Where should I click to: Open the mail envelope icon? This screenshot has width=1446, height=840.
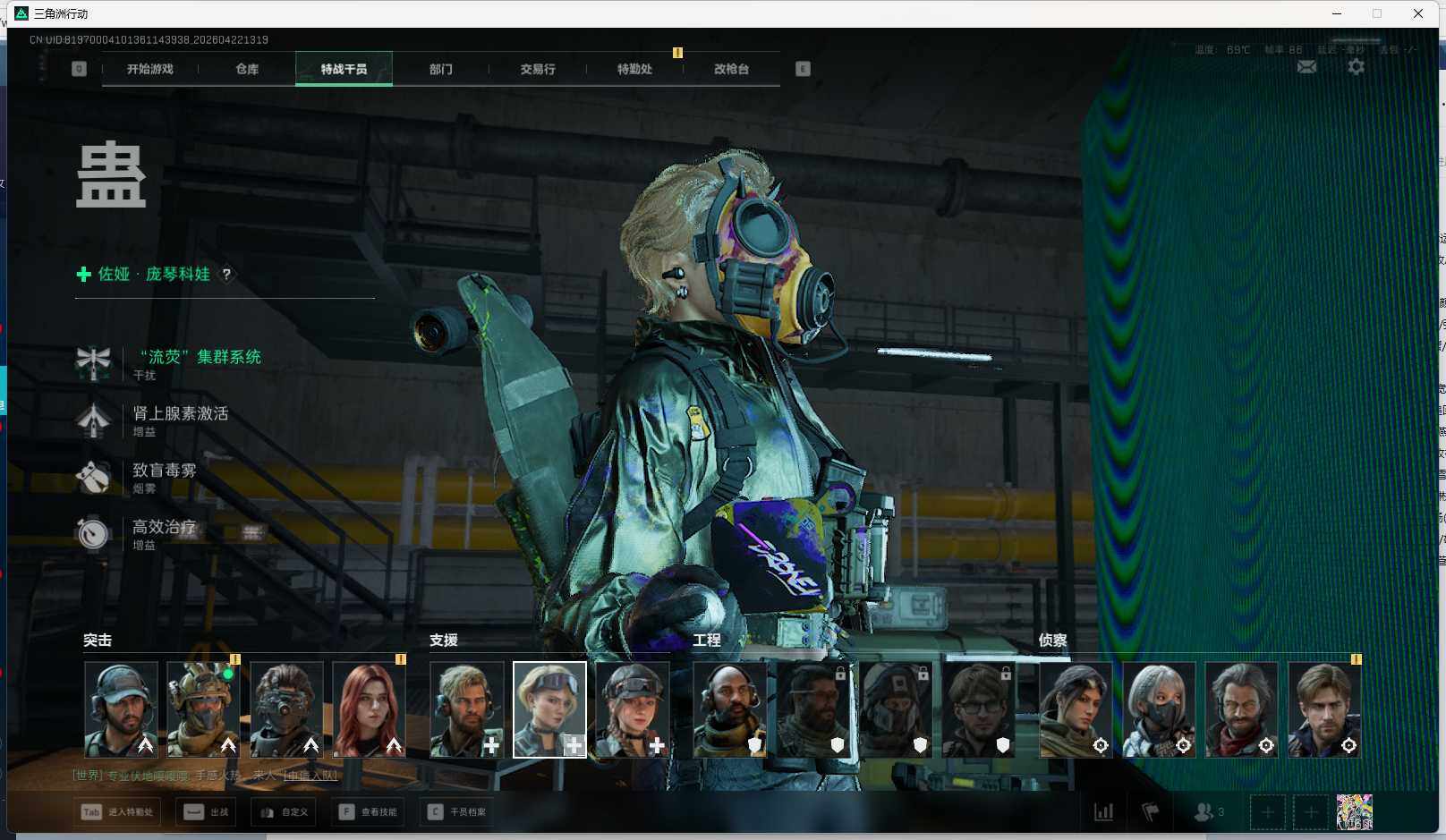[x=1306, y=67]
